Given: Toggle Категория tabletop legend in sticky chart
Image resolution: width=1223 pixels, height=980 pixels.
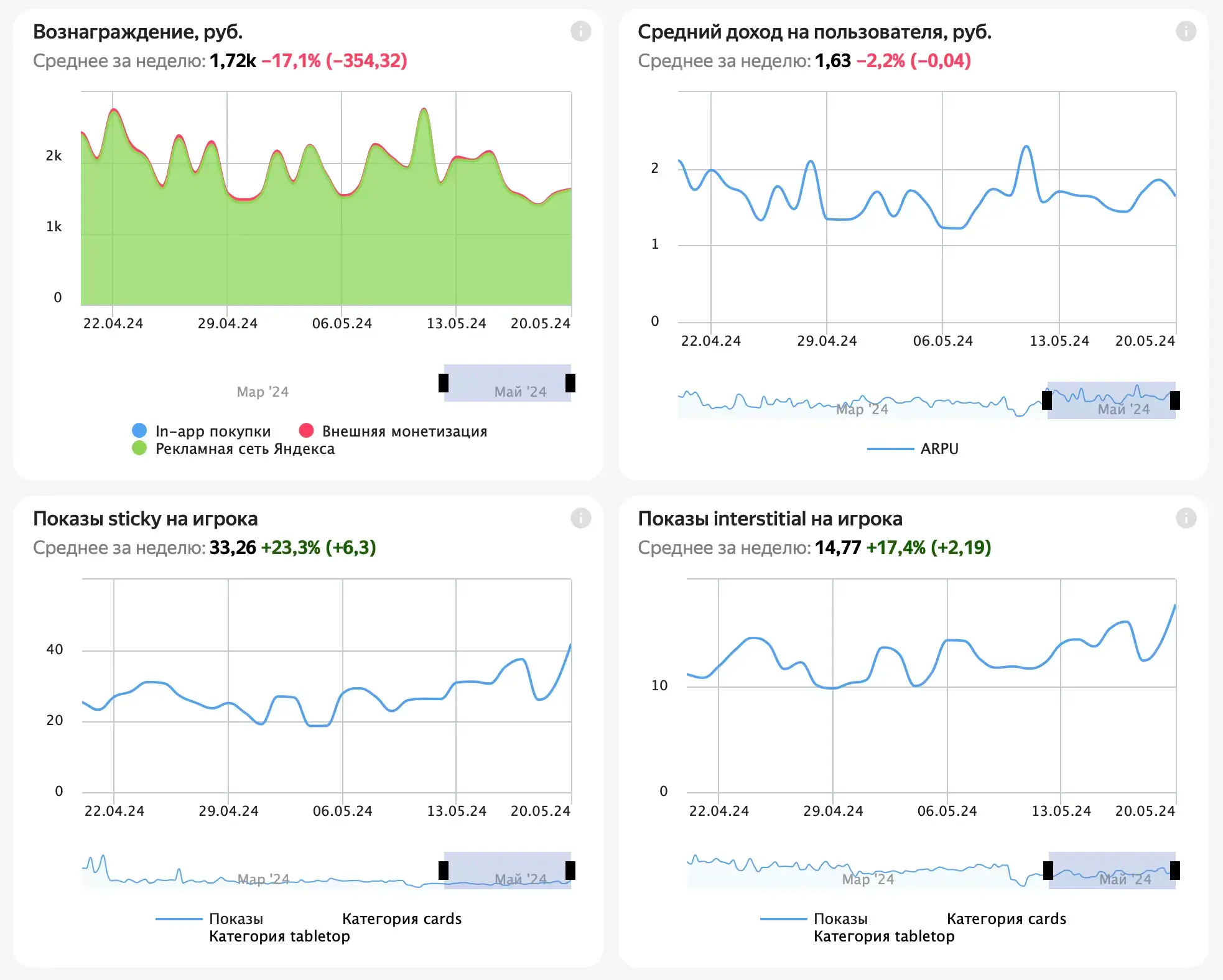Looking at the screenshot, I should (279, 936).
